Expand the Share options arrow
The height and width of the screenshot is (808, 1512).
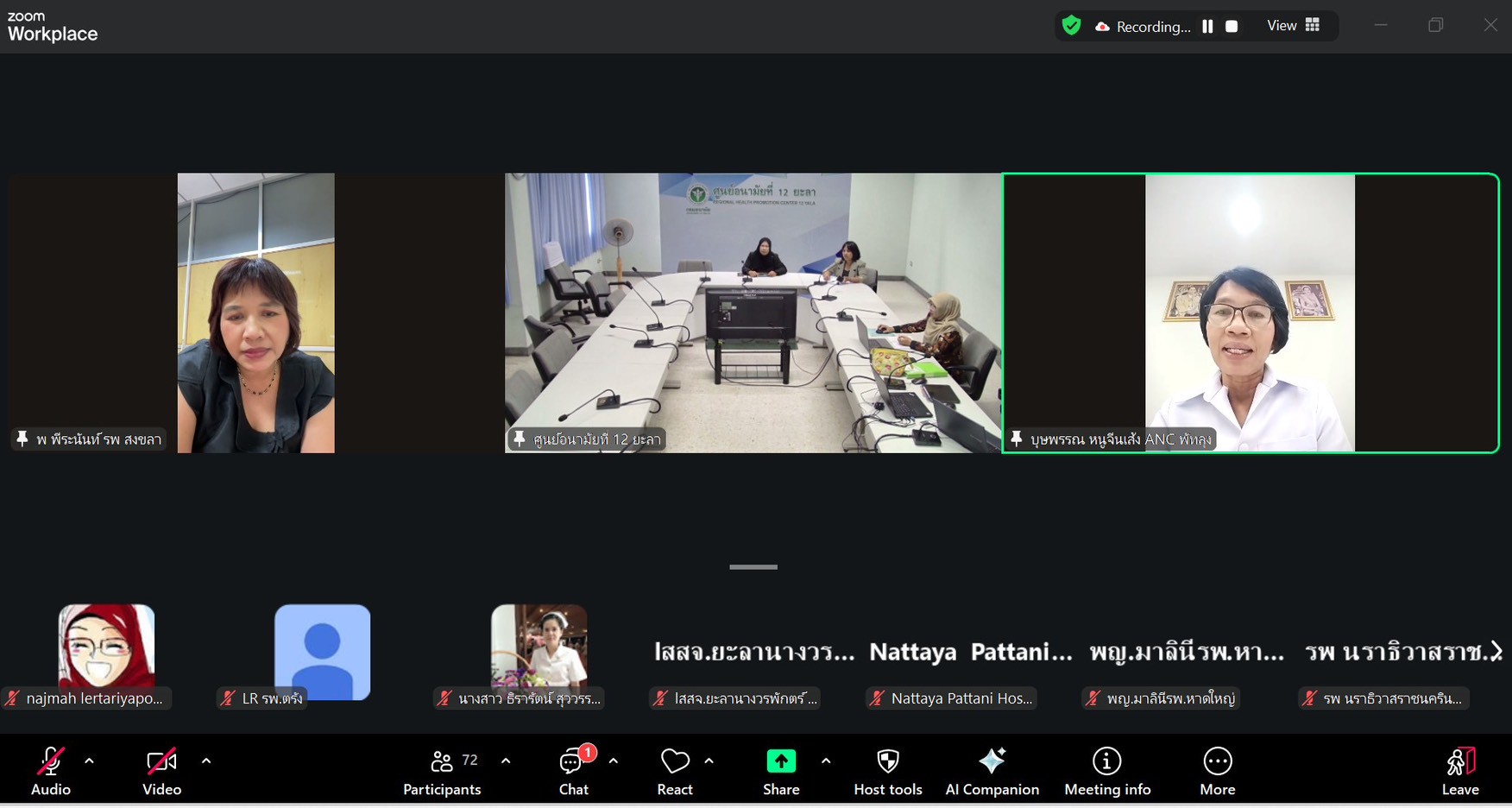(826, 761)
